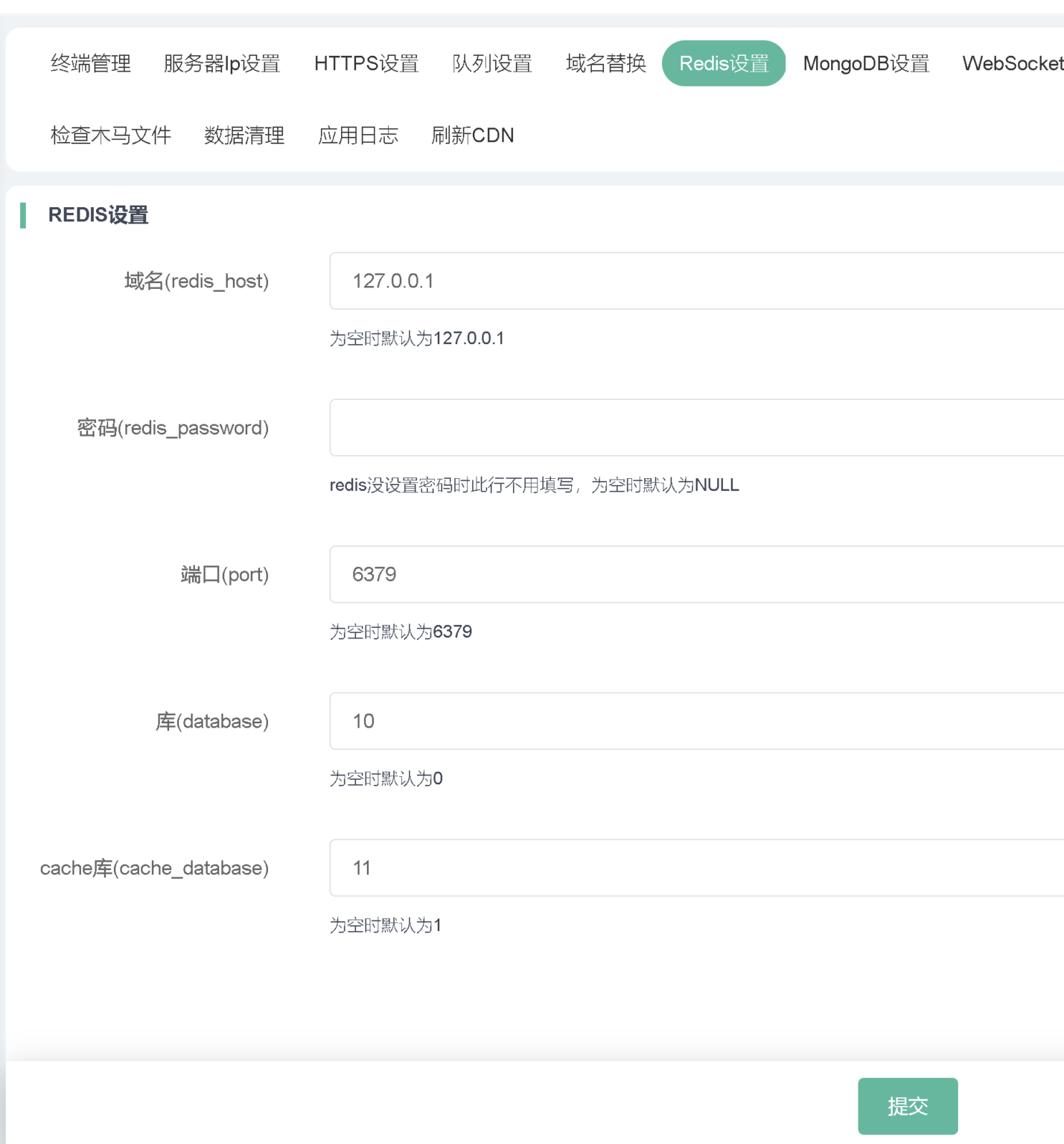This screenshot has height=1144, width=1064.
Task: Select the 检查木马文件 tab
Action: (x=111, y=136)
